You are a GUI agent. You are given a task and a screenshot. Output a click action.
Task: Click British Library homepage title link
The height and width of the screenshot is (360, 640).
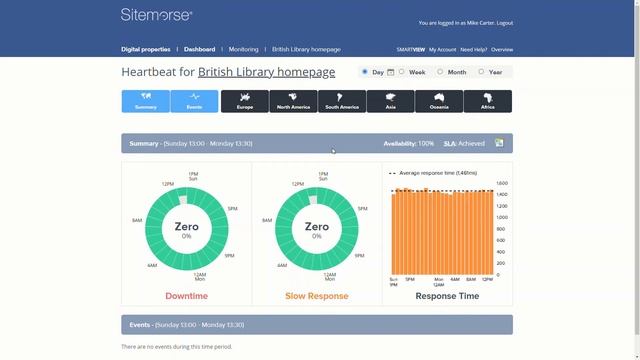[267, 72]
